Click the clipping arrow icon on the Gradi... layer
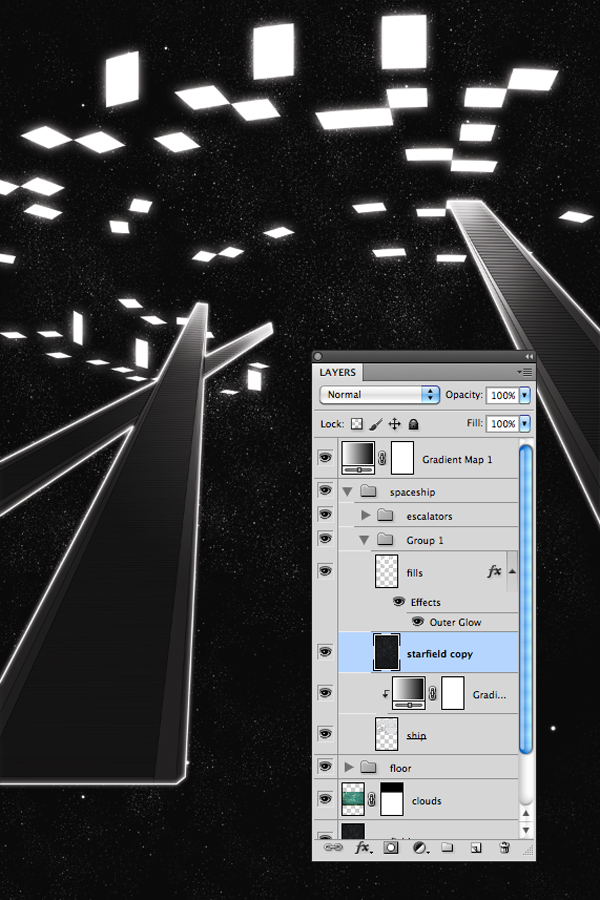 click(x=386, y=694)
